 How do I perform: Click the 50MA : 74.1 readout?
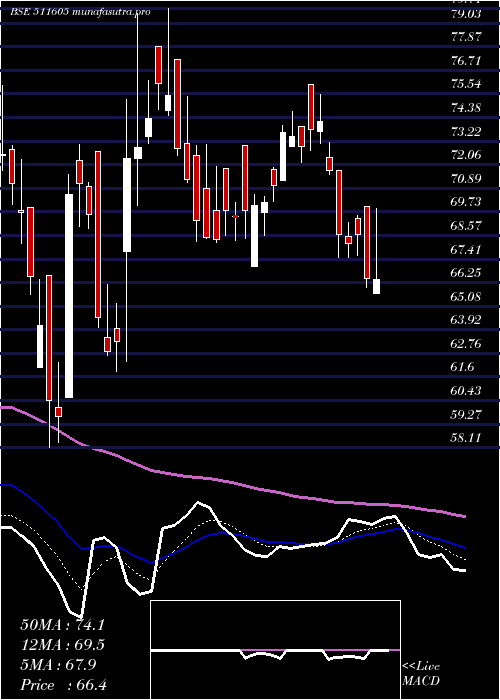63,625
